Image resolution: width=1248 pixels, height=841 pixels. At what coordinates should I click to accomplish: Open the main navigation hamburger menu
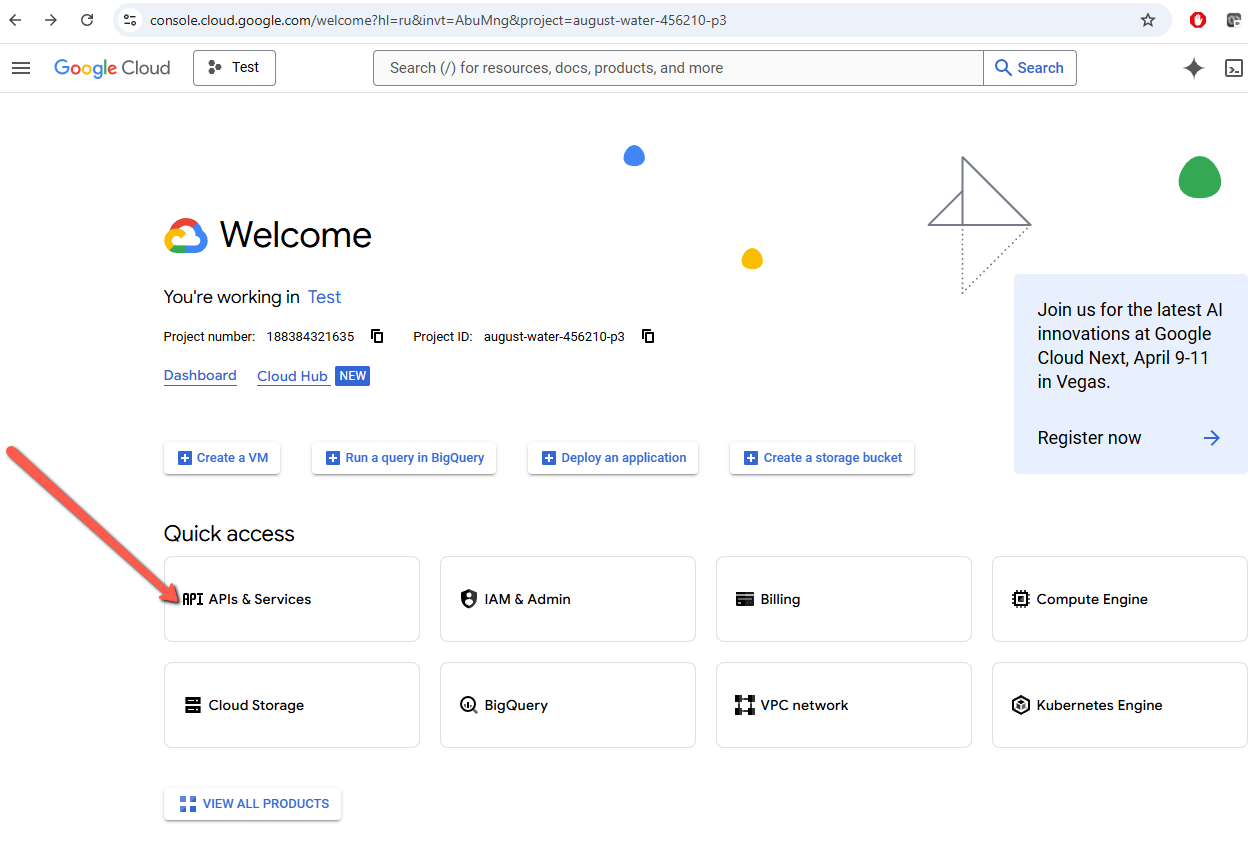(x=21, y=68)
